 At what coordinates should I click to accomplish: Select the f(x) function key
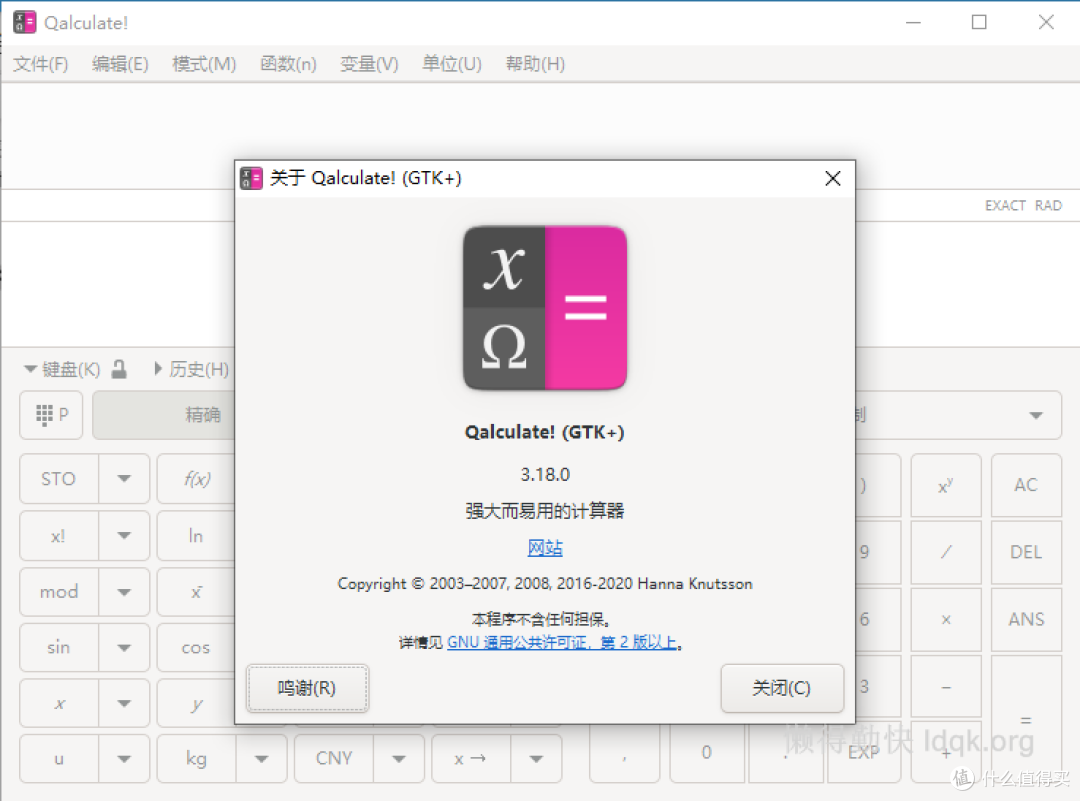[x=196, y=478]
